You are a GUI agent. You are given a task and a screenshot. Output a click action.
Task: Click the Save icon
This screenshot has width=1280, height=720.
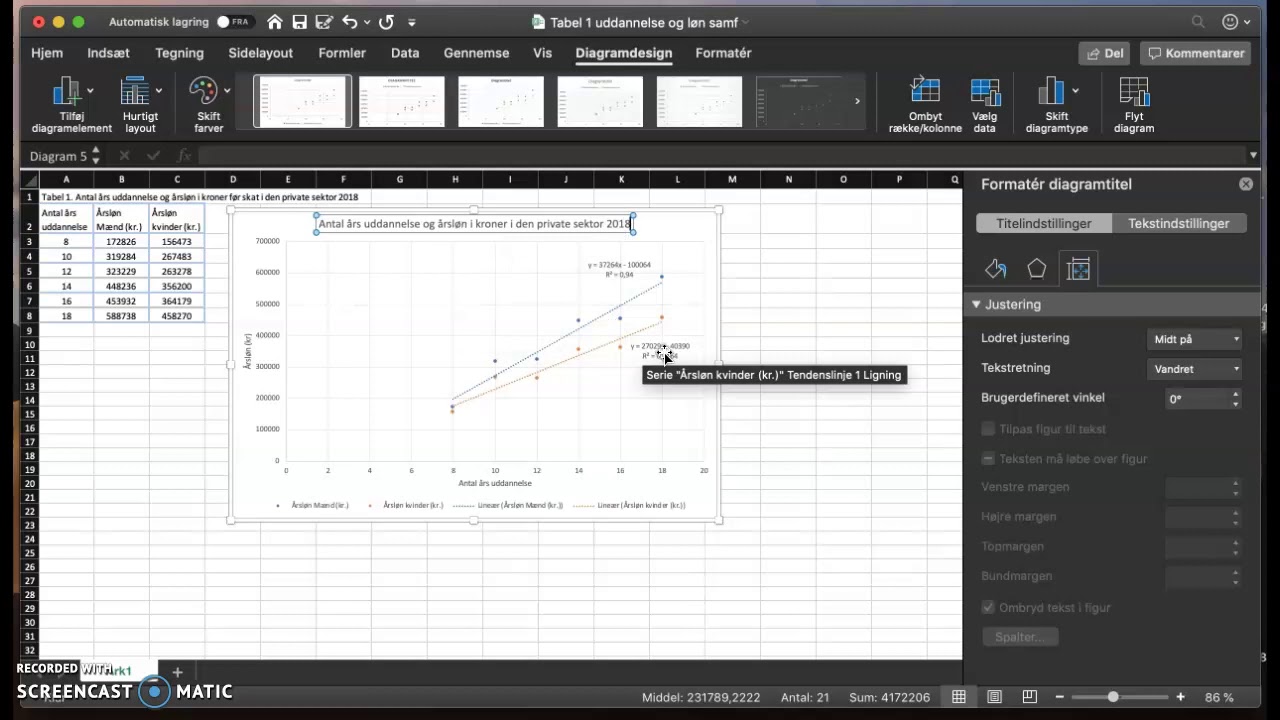(x=298, y=21)
